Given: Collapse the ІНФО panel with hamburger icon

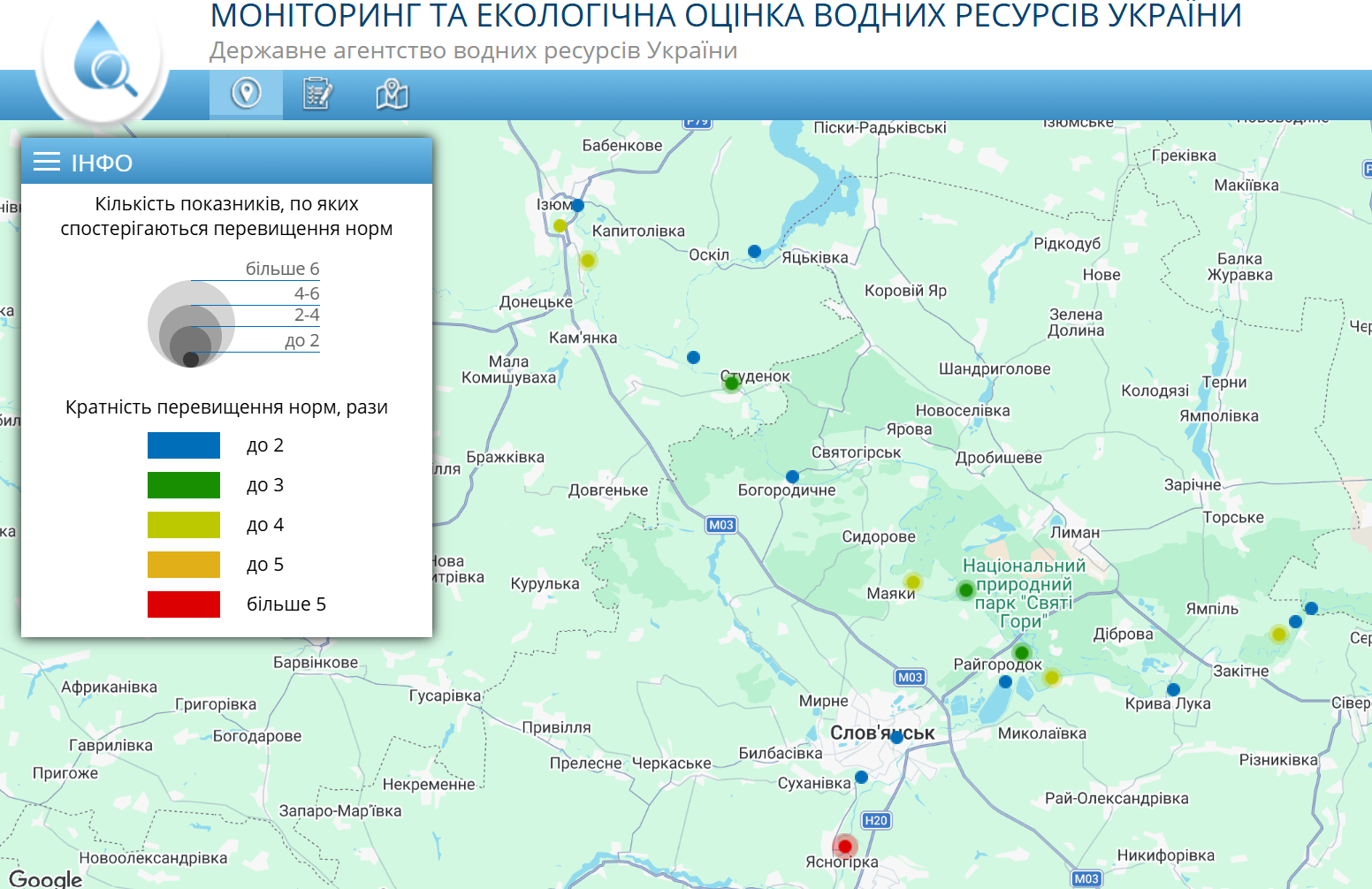Looking at the screenshot, I should pyautogui.click(x=47, y=162).
